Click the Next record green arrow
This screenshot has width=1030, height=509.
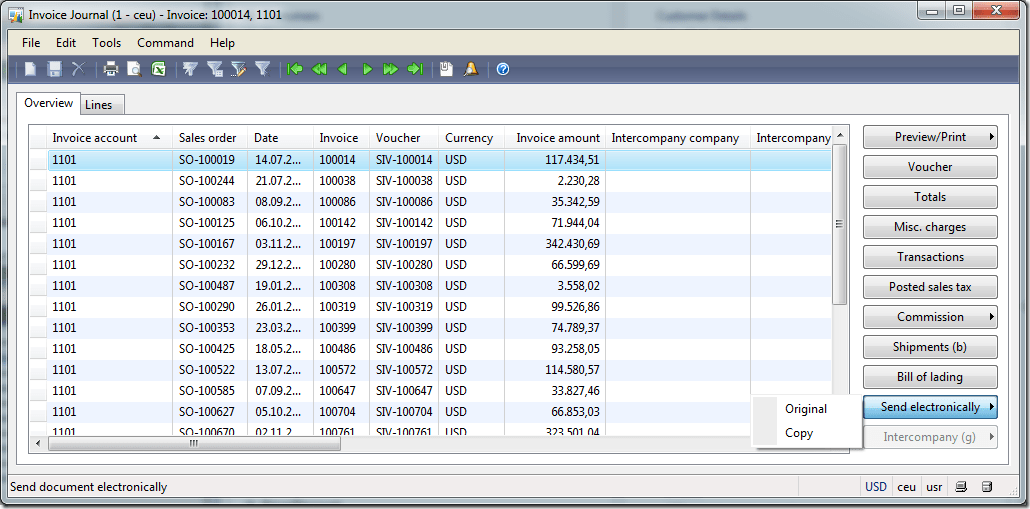367,69
